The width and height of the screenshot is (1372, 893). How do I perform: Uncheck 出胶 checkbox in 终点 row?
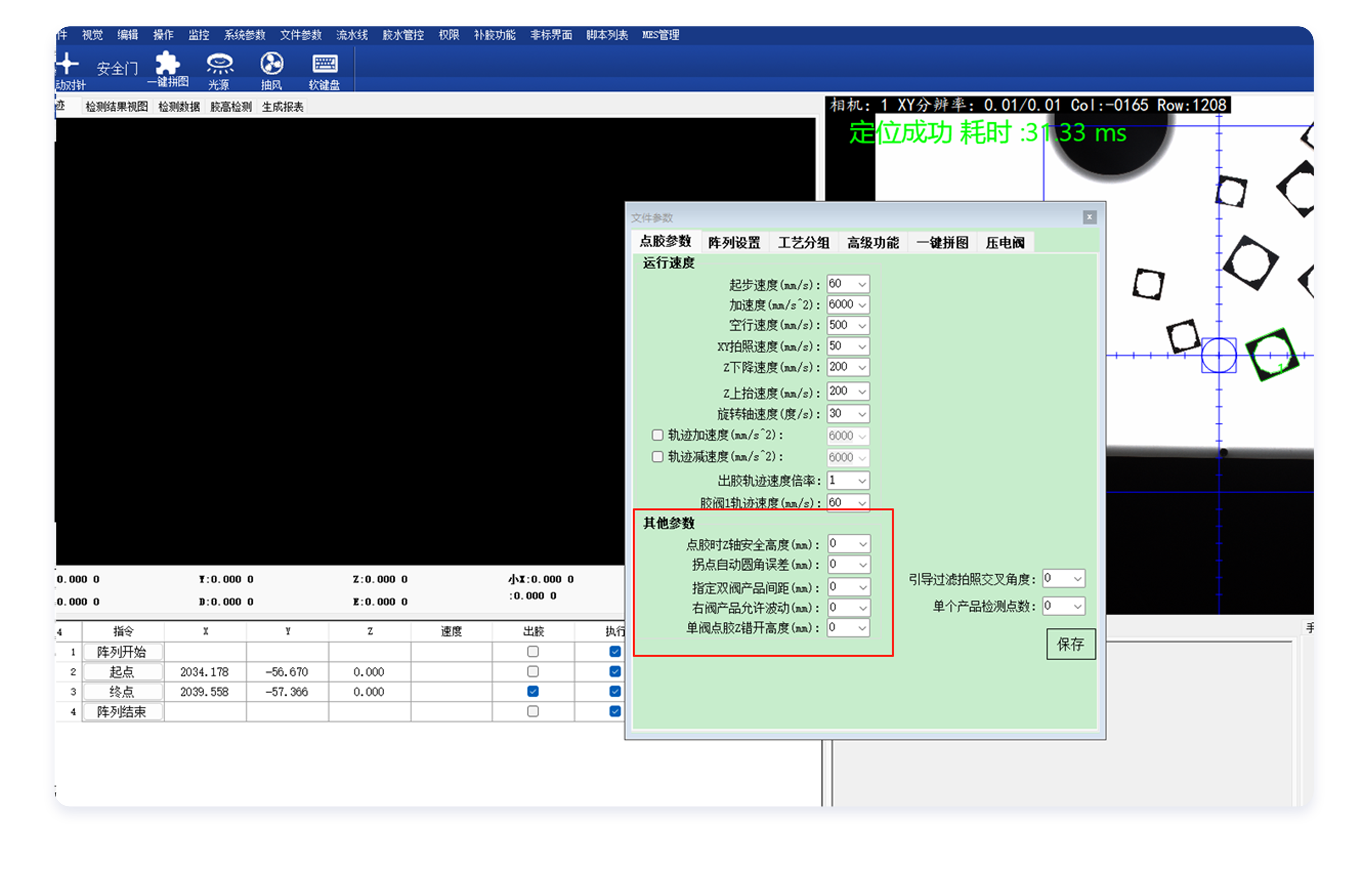(x=533, y=691)
